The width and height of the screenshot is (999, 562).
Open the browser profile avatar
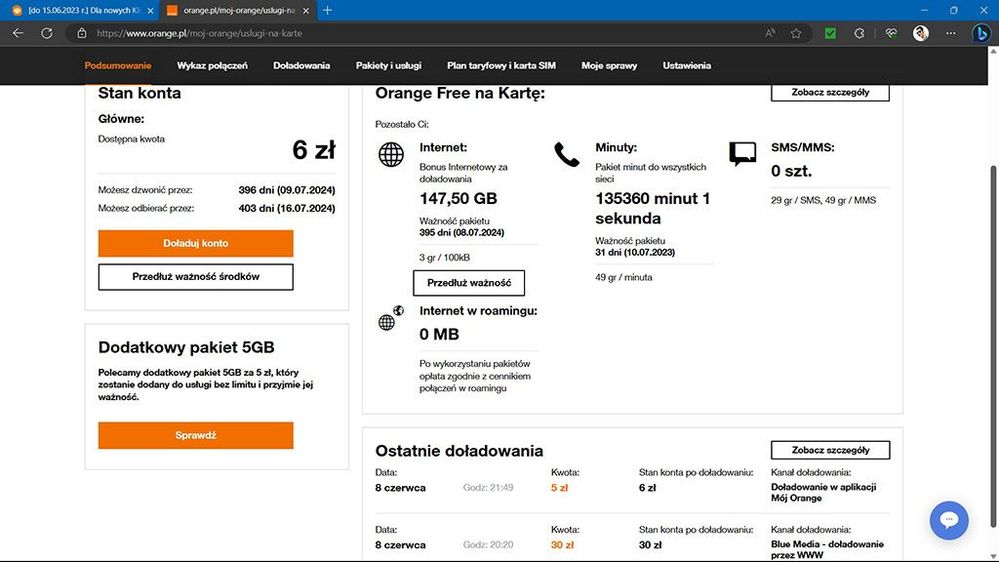point(920,33)
